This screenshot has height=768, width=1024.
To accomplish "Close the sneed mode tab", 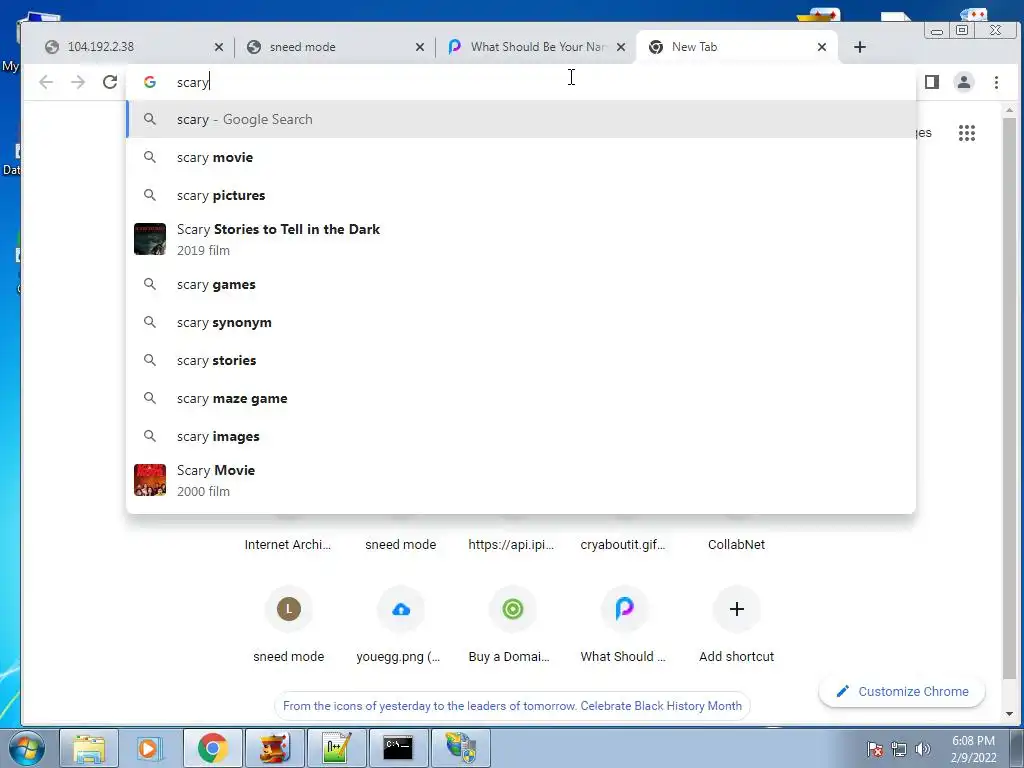I will (420, 47).
